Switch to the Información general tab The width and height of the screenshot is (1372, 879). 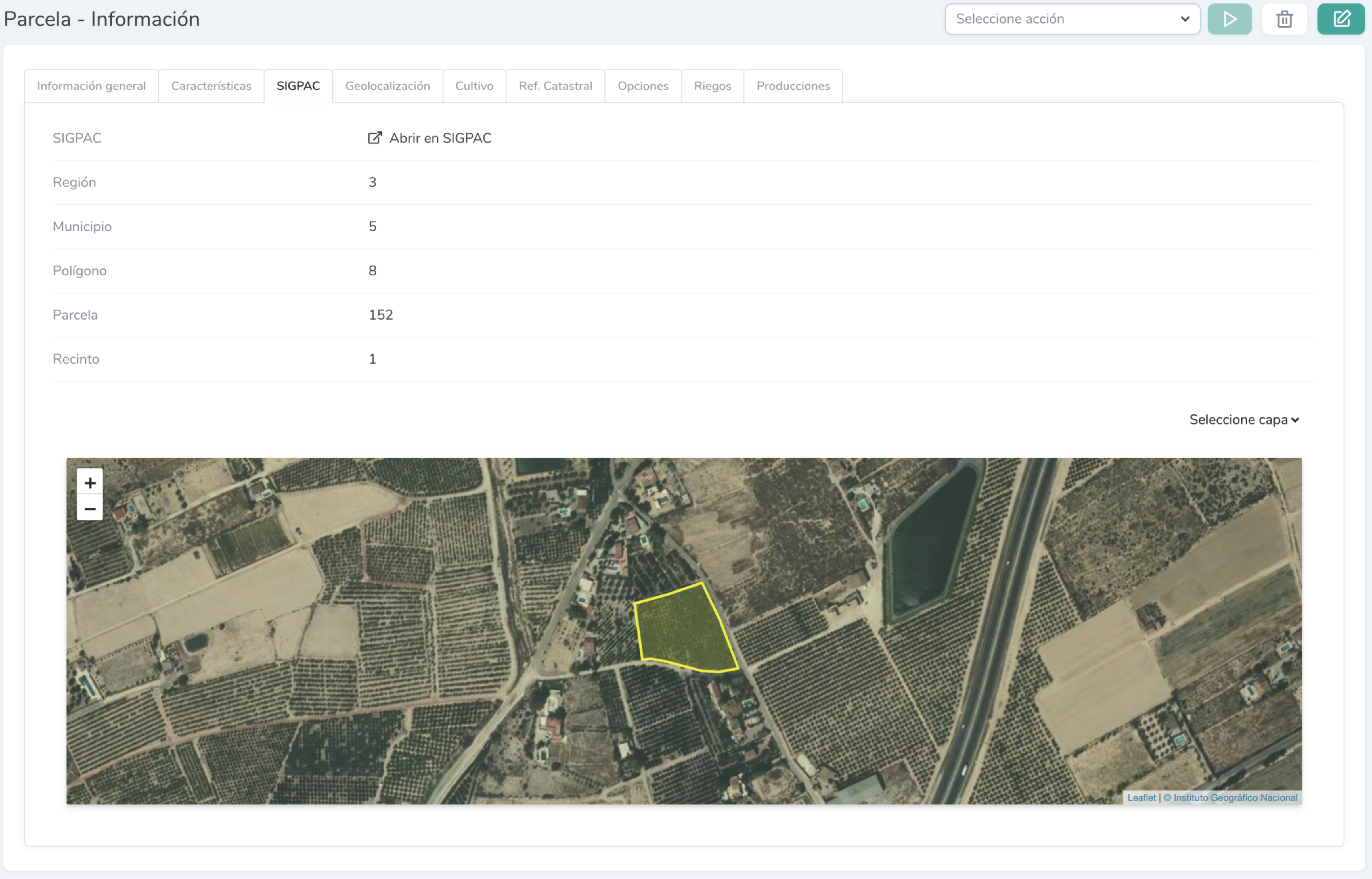[91, 85]
